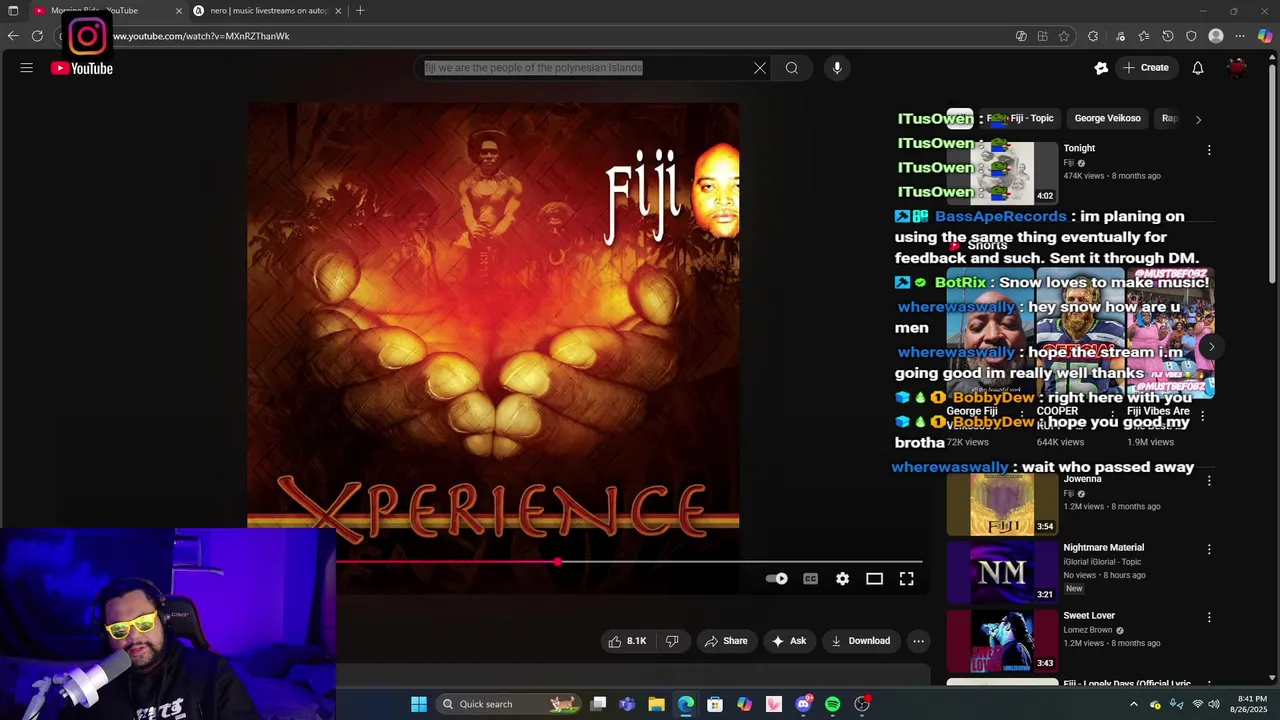Open the Windows Start menu
Image resolution: width=1280 pixels, height=720 pixels.
tap(419, 704)
